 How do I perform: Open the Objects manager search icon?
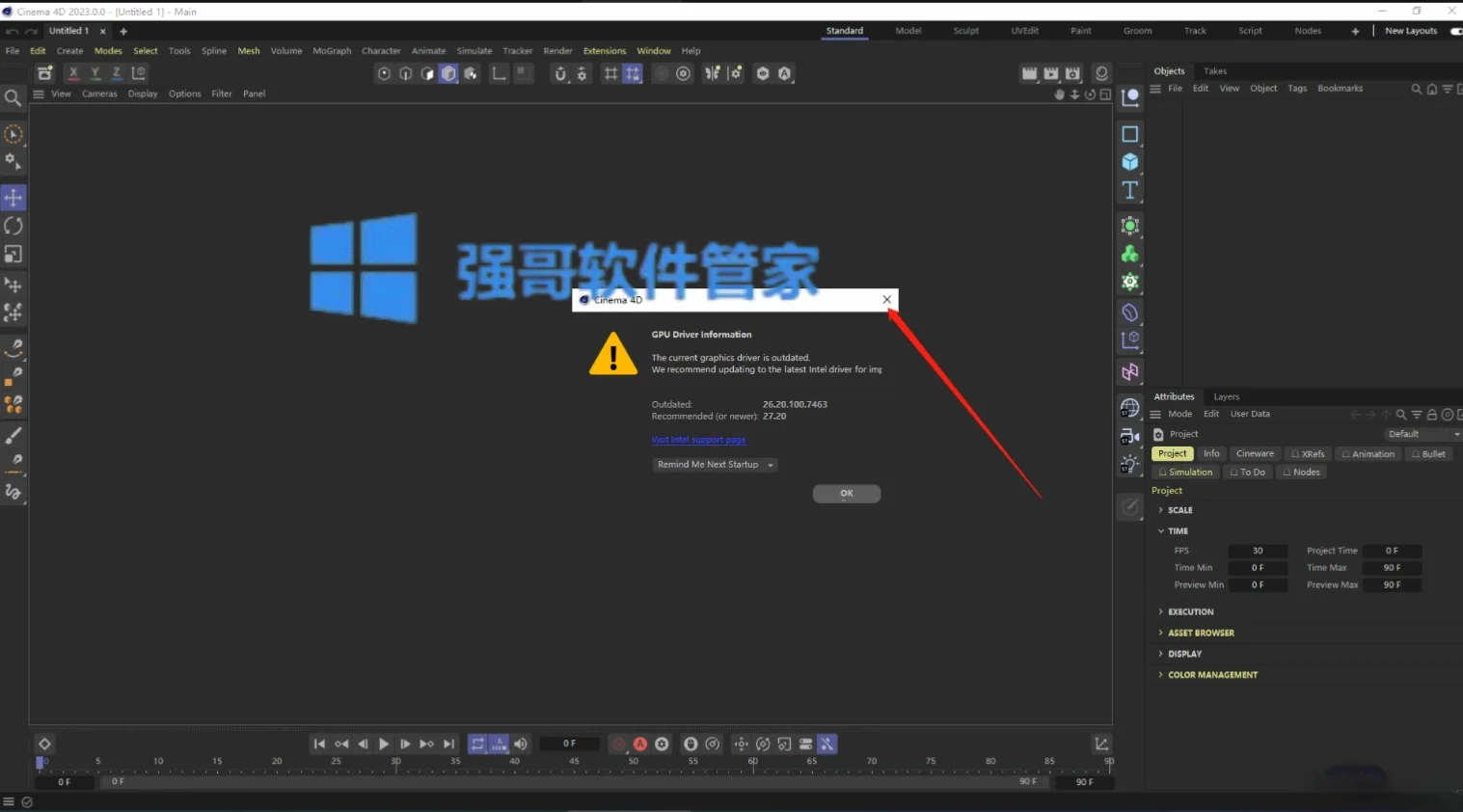click(x=1416, y=89)
